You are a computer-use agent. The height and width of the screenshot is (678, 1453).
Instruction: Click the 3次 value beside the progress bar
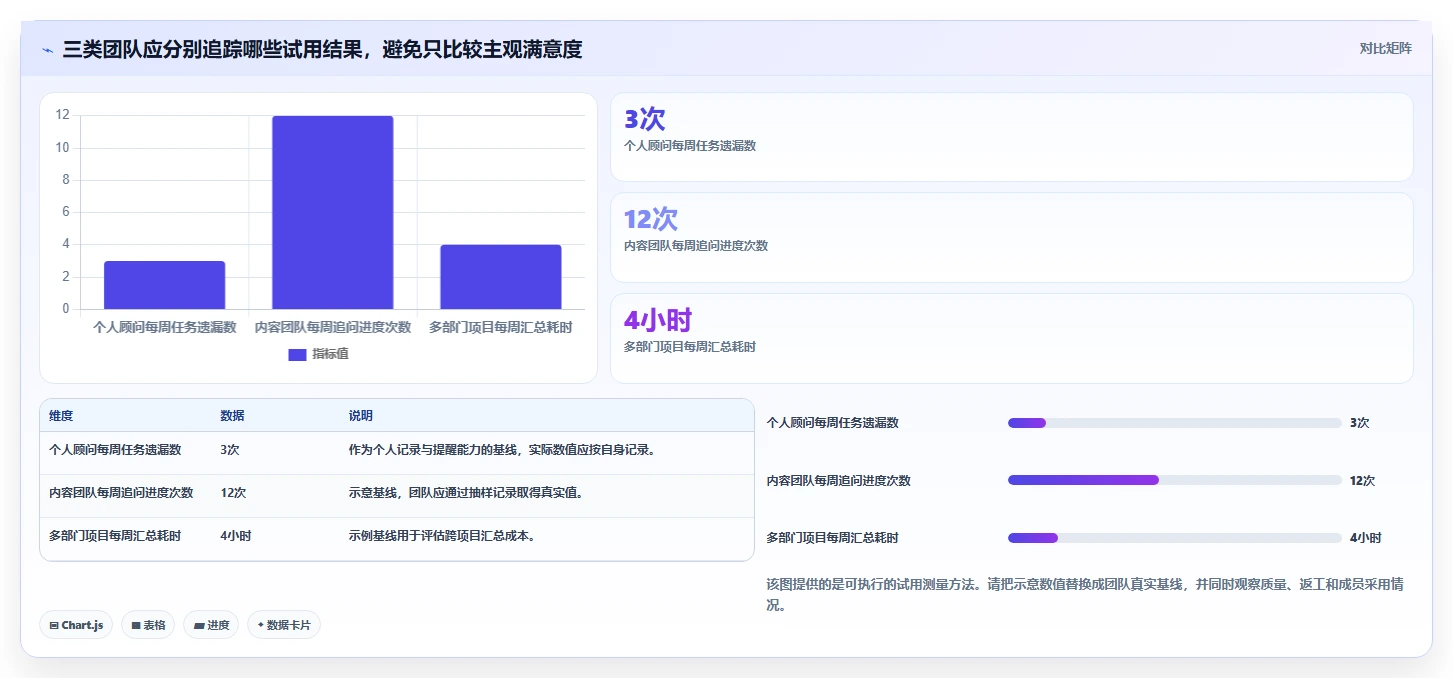pyautogui.click(x=1359, y=423)
